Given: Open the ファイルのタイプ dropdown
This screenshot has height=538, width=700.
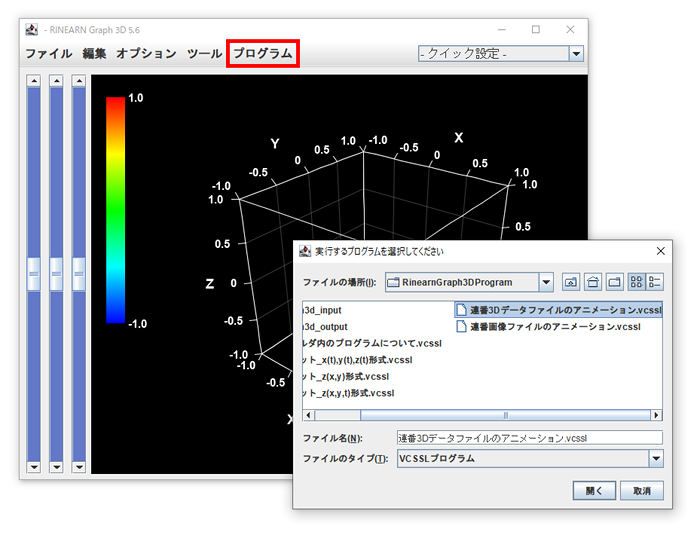Looking at the screenshot, I should [x=656, y=459].
